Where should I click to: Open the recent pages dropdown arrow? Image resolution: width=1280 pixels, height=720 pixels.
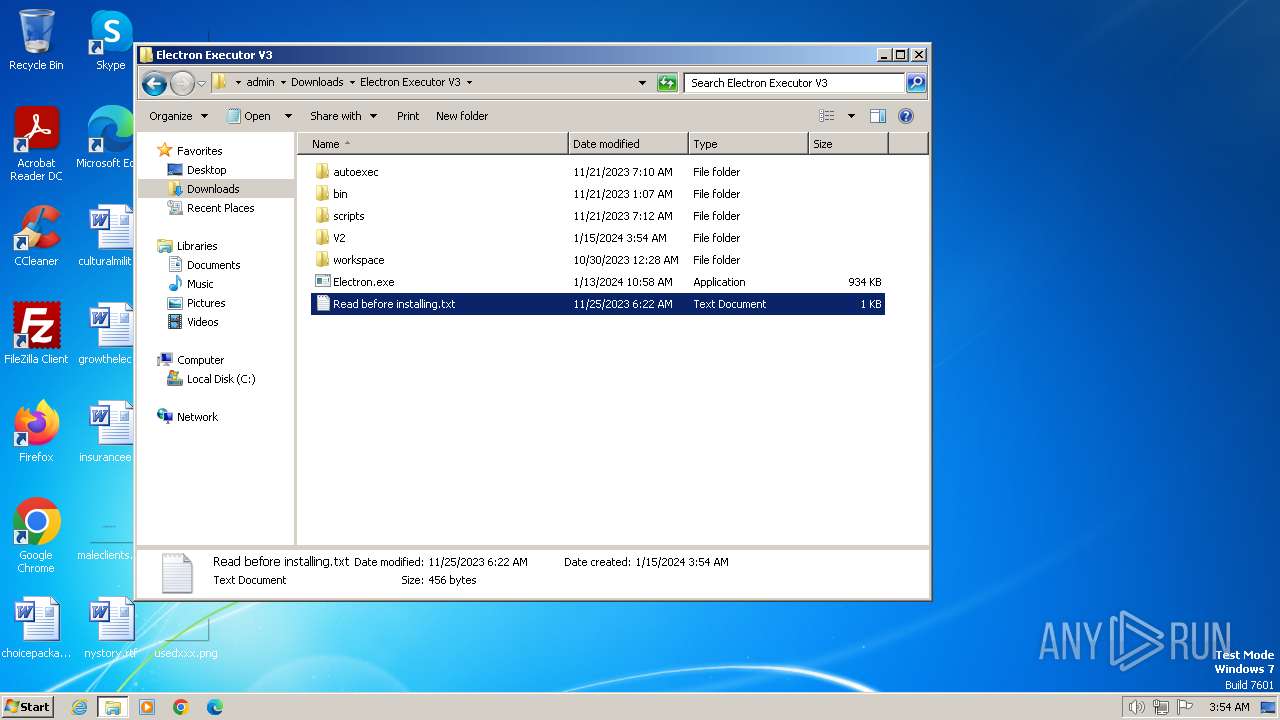pos(201,83)
